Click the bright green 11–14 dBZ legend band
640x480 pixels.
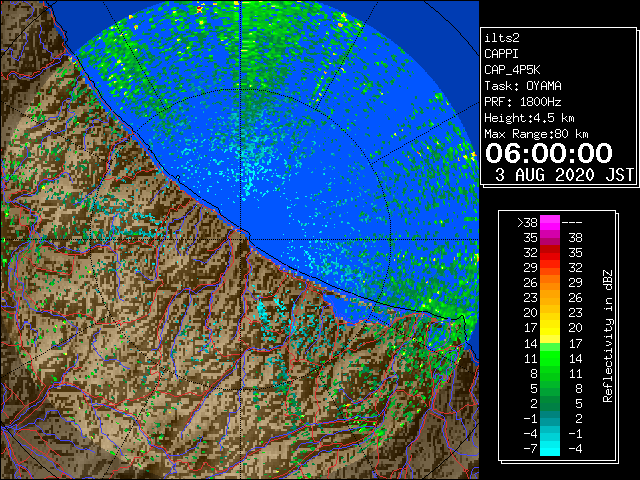pyautogui.click(x=550, y=358)
